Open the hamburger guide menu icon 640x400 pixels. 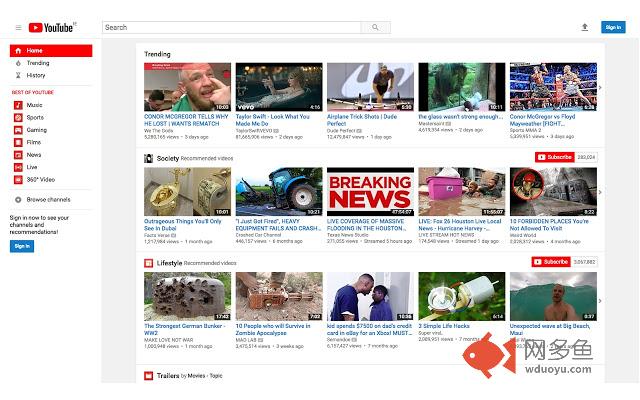click(x=18, y=28)
